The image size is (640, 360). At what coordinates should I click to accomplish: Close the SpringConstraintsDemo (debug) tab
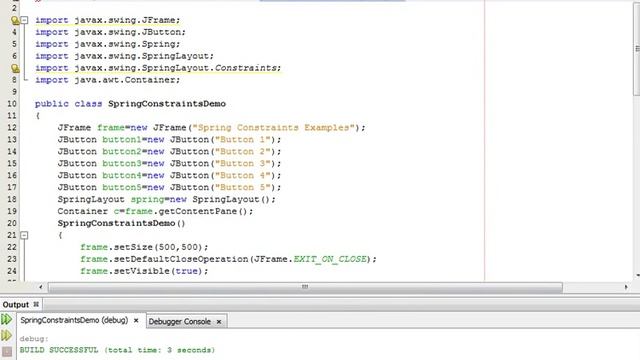[x=136, y=321]
